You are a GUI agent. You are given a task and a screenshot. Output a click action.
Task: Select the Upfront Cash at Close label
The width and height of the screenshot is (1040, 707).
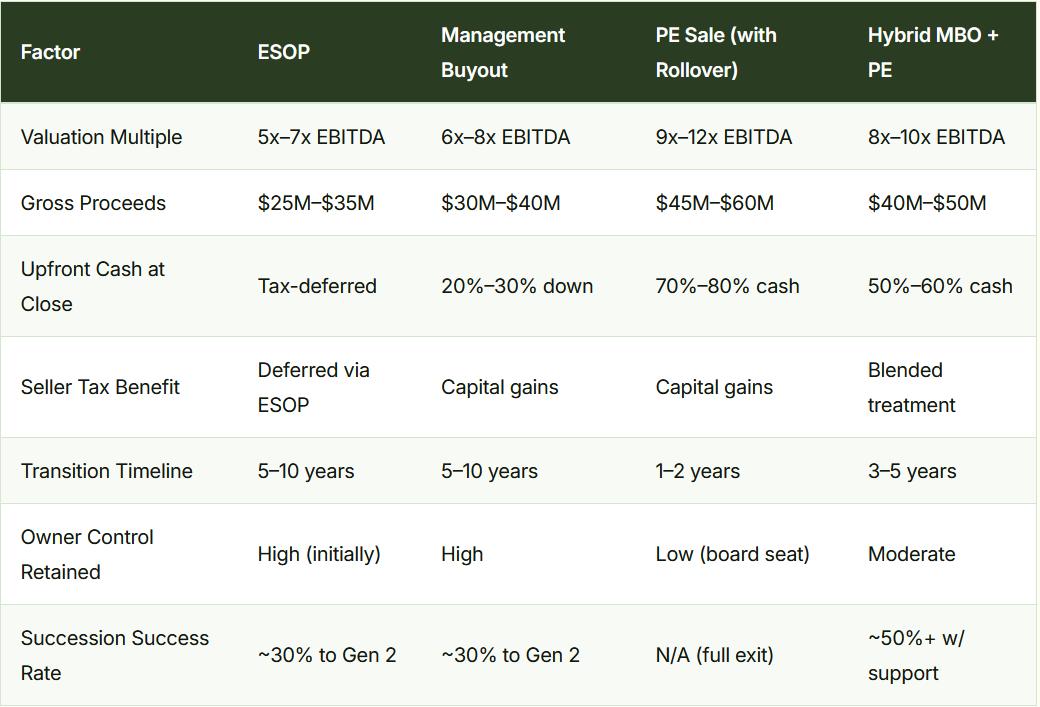click(x=93, y=287)
